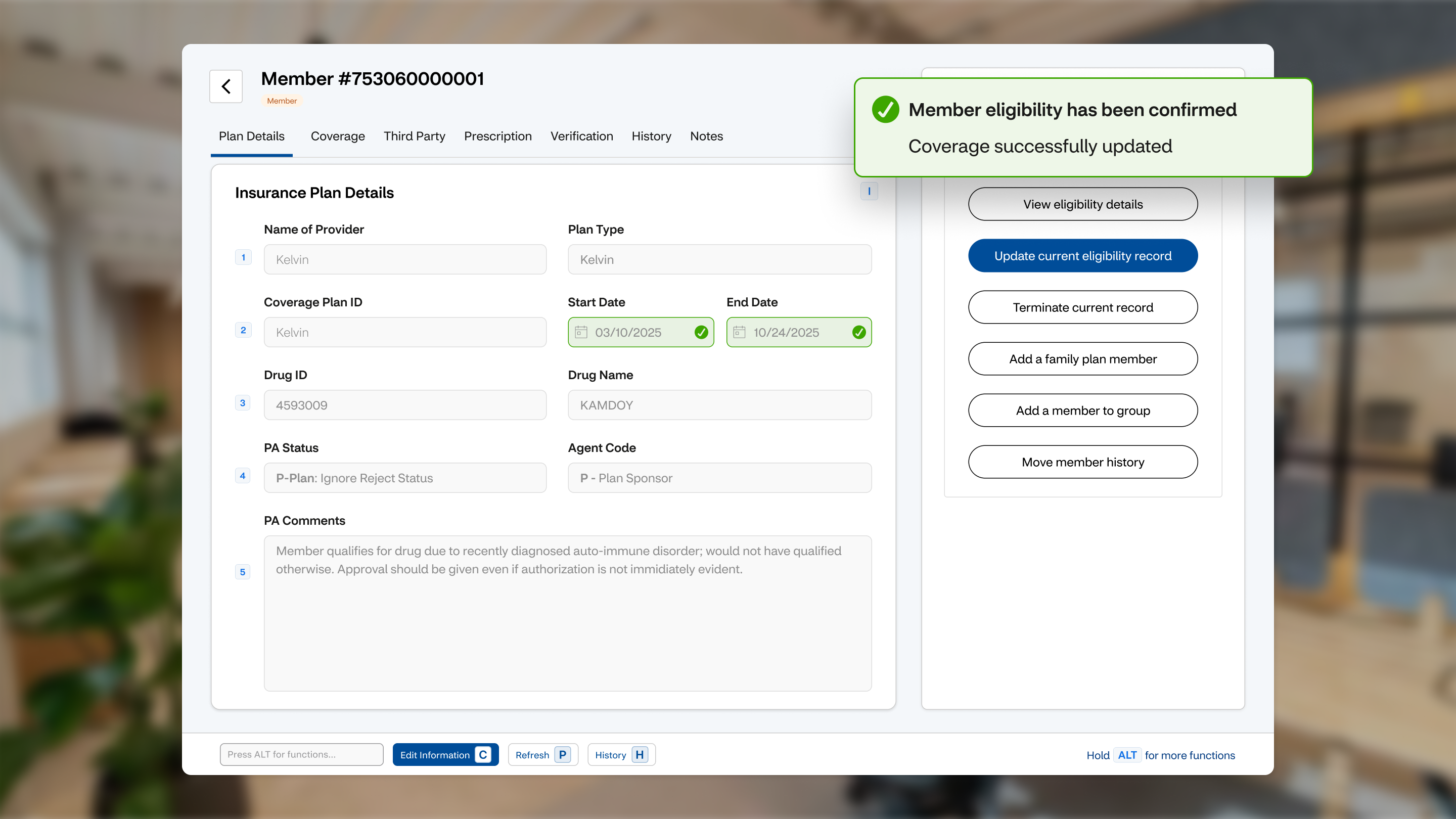Click the green check in End Date
Image resolution: width=1456 pixels, height=819 pixels.
click(x=859, y=332)
